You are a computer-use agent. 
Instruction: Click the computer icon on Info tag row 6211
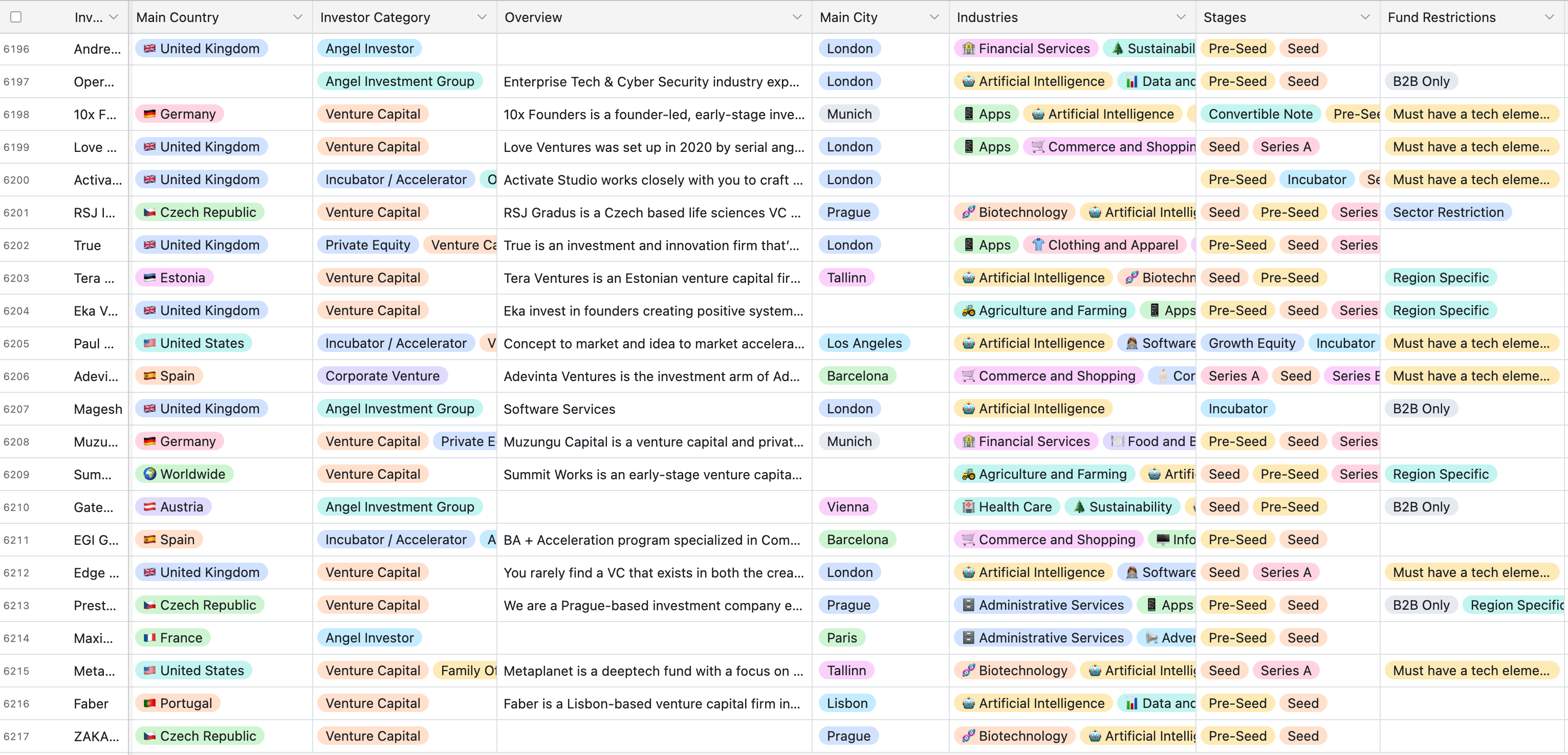[1163, 540]
